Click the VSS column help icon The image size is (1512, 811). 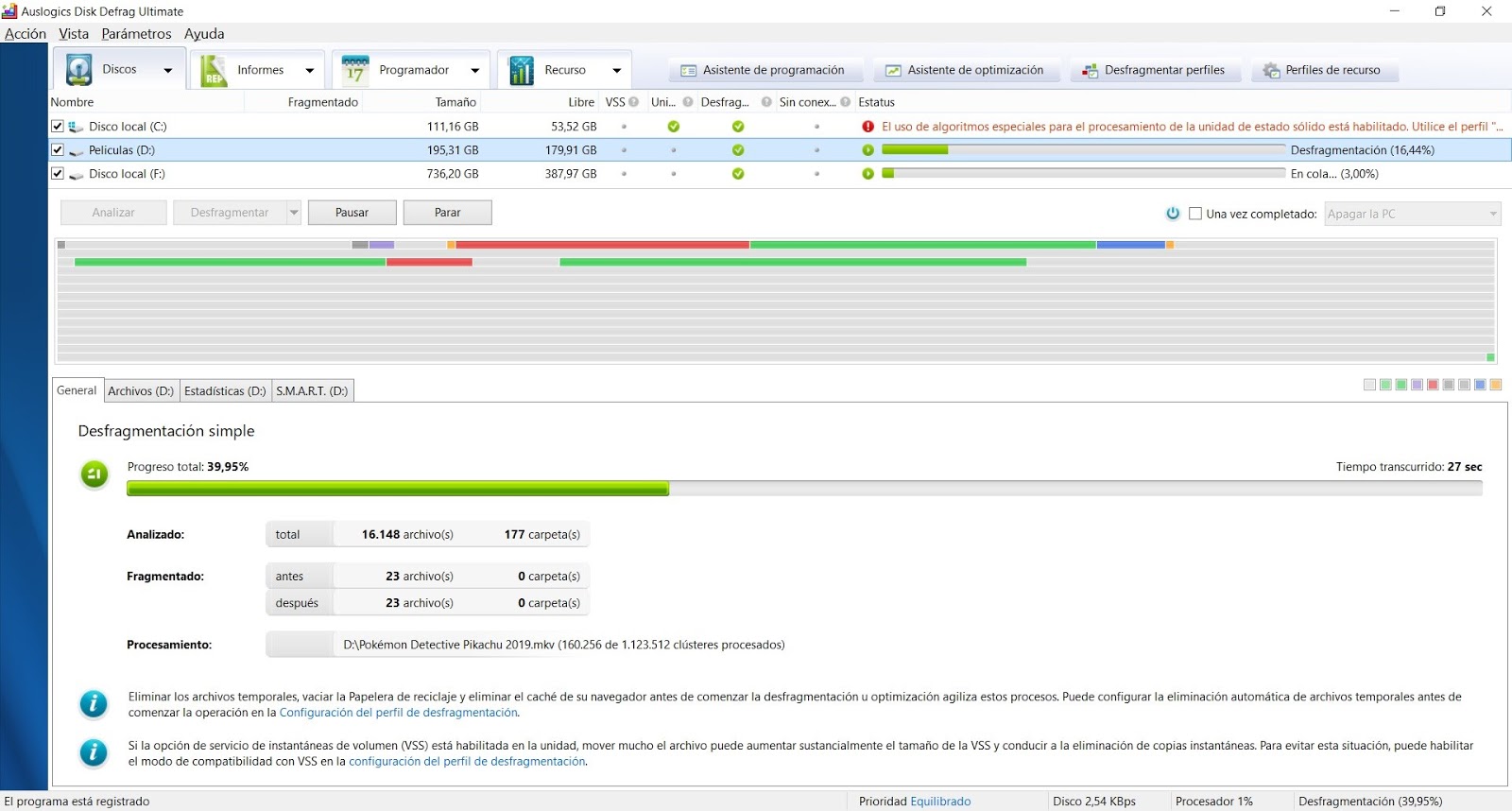(x=633, y=102)
